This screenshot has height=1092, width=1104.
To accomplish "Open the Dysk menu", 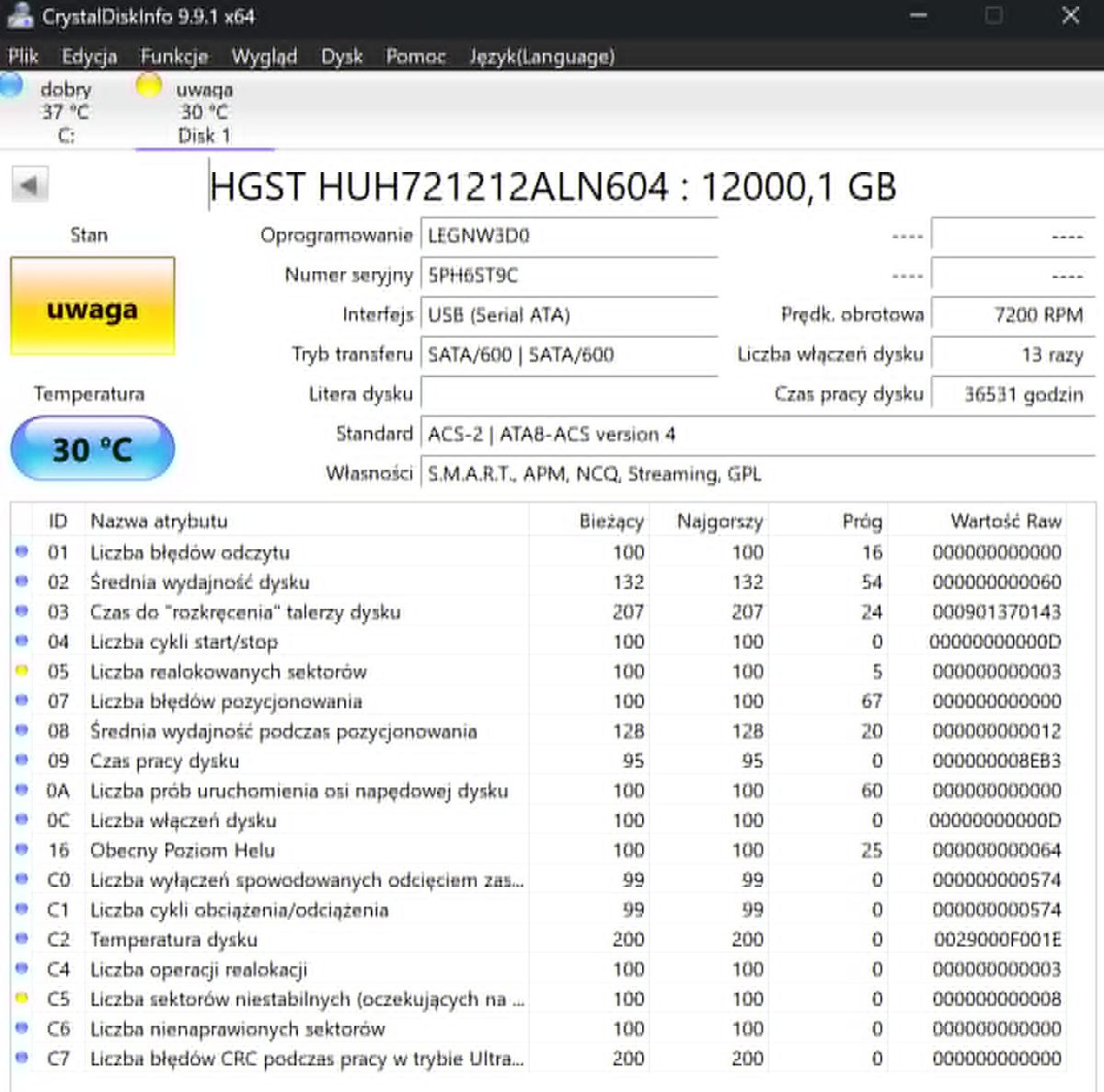I will (342, 57).
